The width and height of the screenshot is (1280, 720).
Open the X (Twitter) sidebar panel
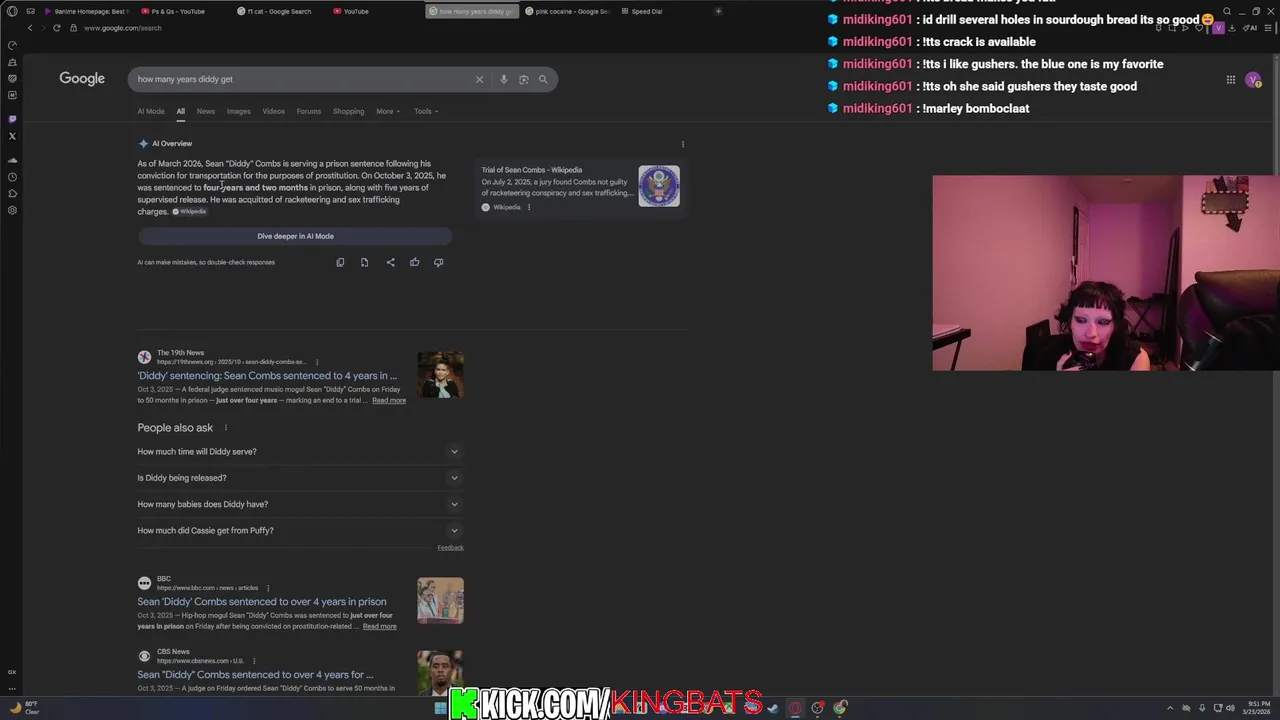pyautogui.click(x=12, y=136)
